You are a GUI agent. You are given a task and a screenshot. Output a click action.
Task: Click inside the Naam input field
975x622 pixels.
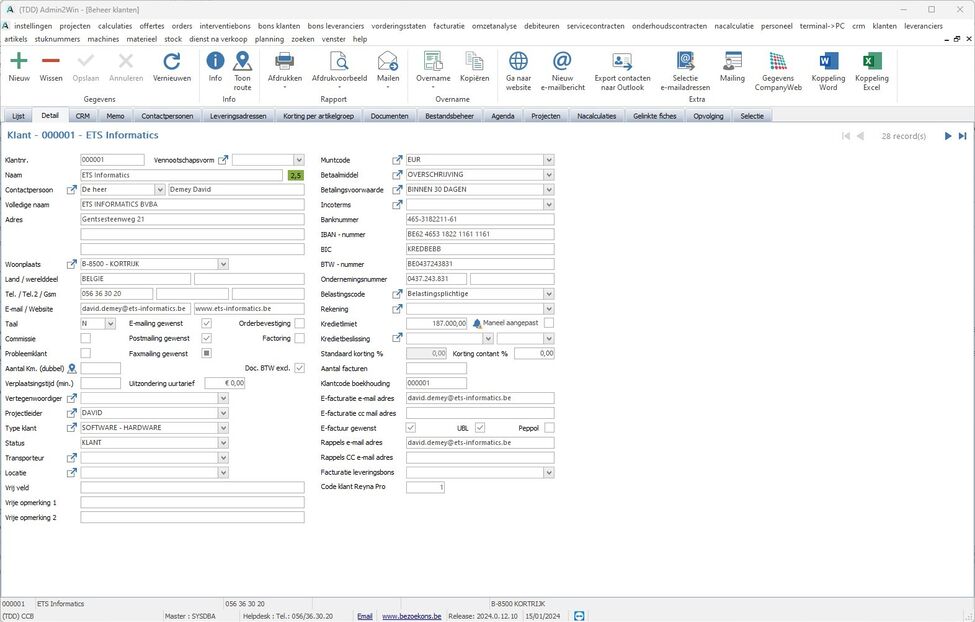click(180, 174)
